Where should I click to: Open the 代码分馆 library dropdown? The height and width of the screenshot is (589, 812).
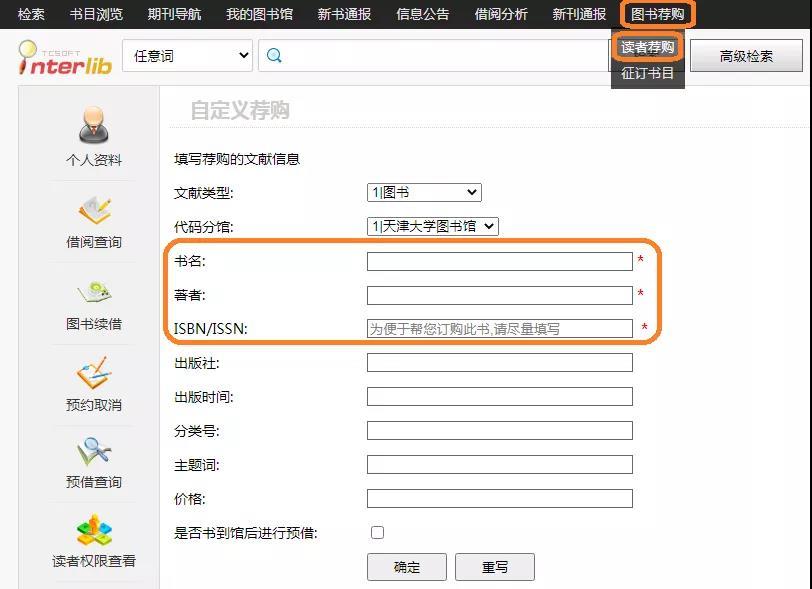click(432, 226)
